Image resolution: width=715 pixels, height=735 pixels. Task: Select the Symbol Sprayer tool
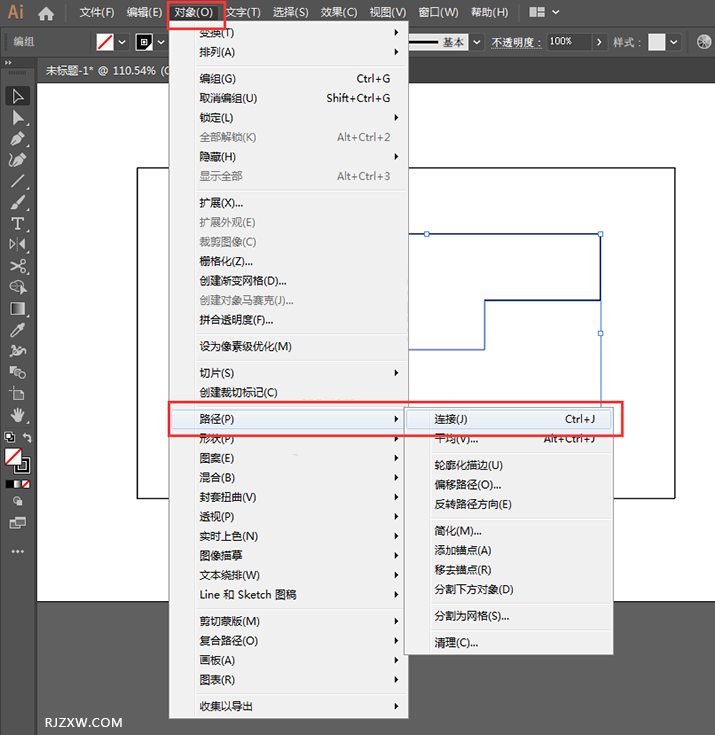(x=18, y=351)
